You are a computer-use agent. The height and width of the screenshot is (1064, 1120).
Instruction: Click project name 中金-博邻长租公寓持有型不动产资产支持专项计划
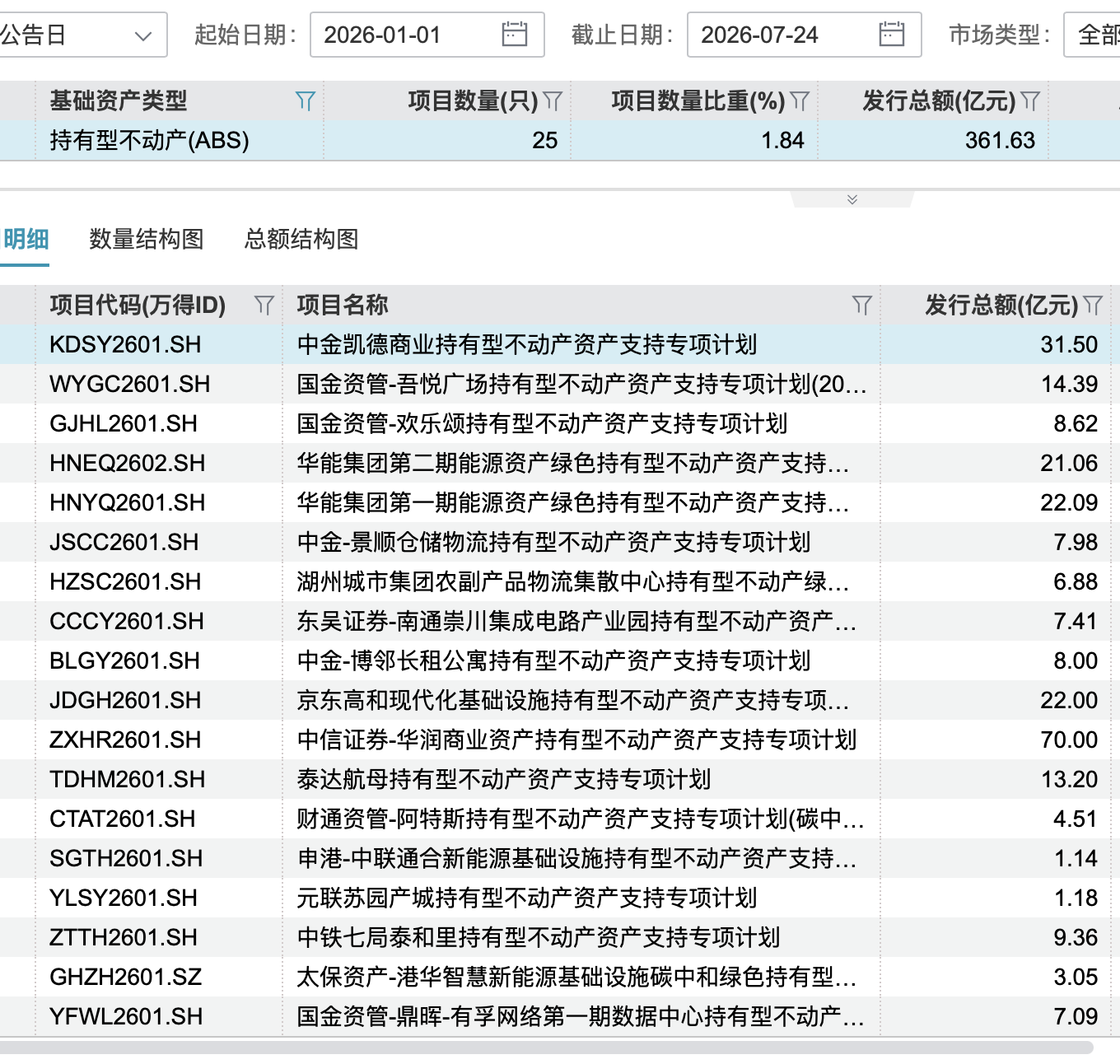tap(553, 661)
